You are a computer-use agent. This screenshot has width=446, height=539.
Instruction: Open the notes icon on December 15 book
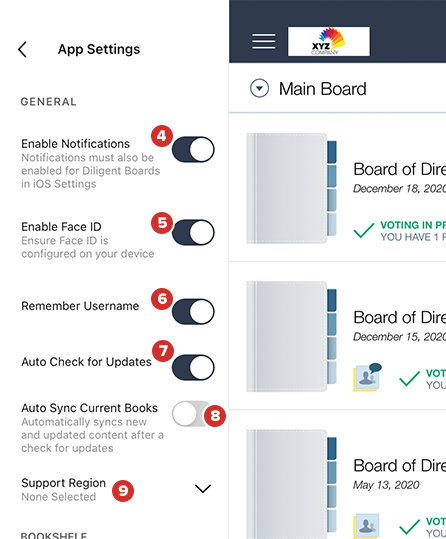[367, 377]
